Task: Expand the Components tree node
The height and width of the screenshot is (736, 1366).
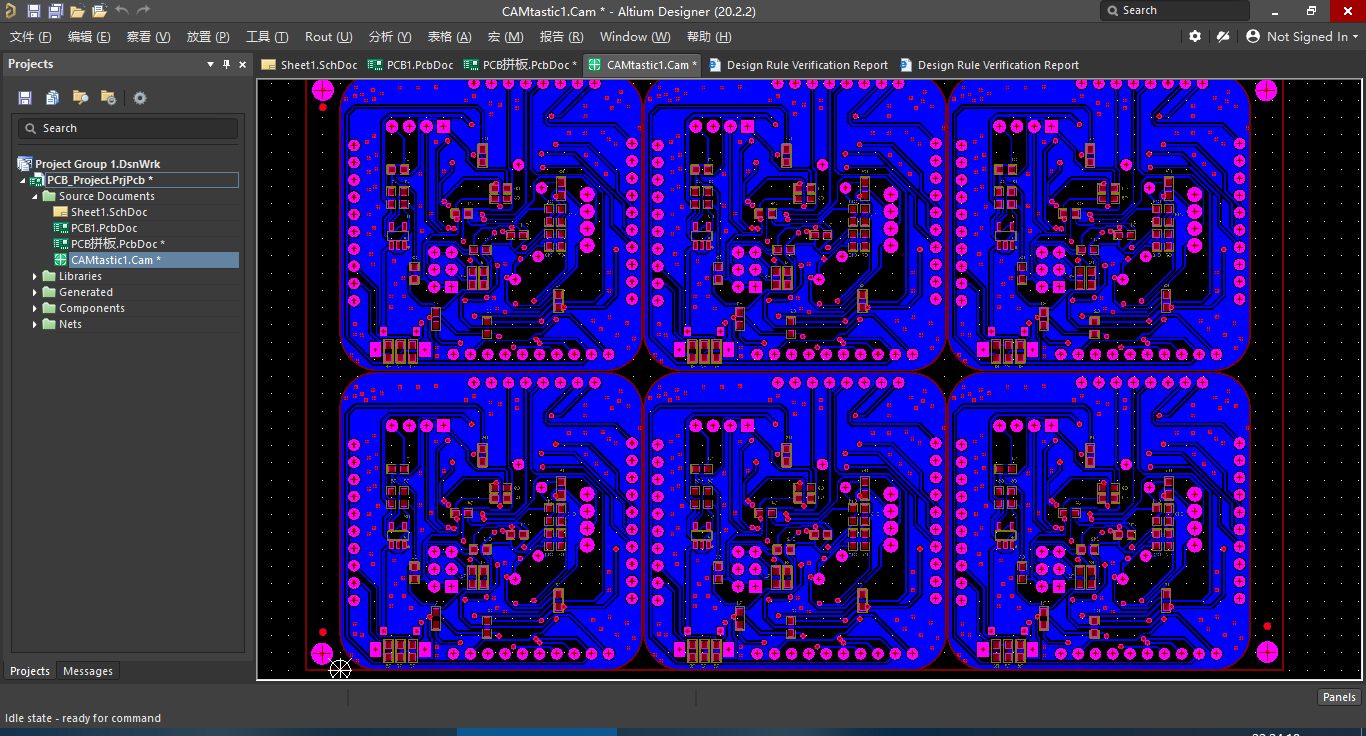Action: [x=36, y=307]
